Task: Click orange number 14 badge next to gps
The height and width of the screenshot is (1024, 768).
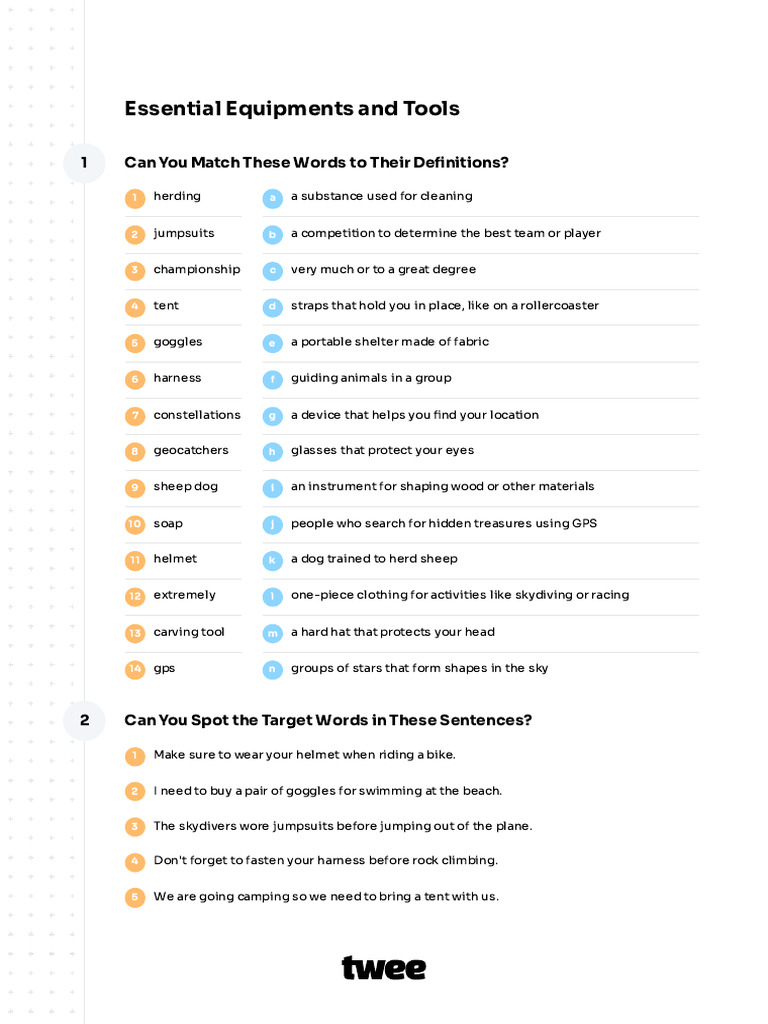Action: 135,670
